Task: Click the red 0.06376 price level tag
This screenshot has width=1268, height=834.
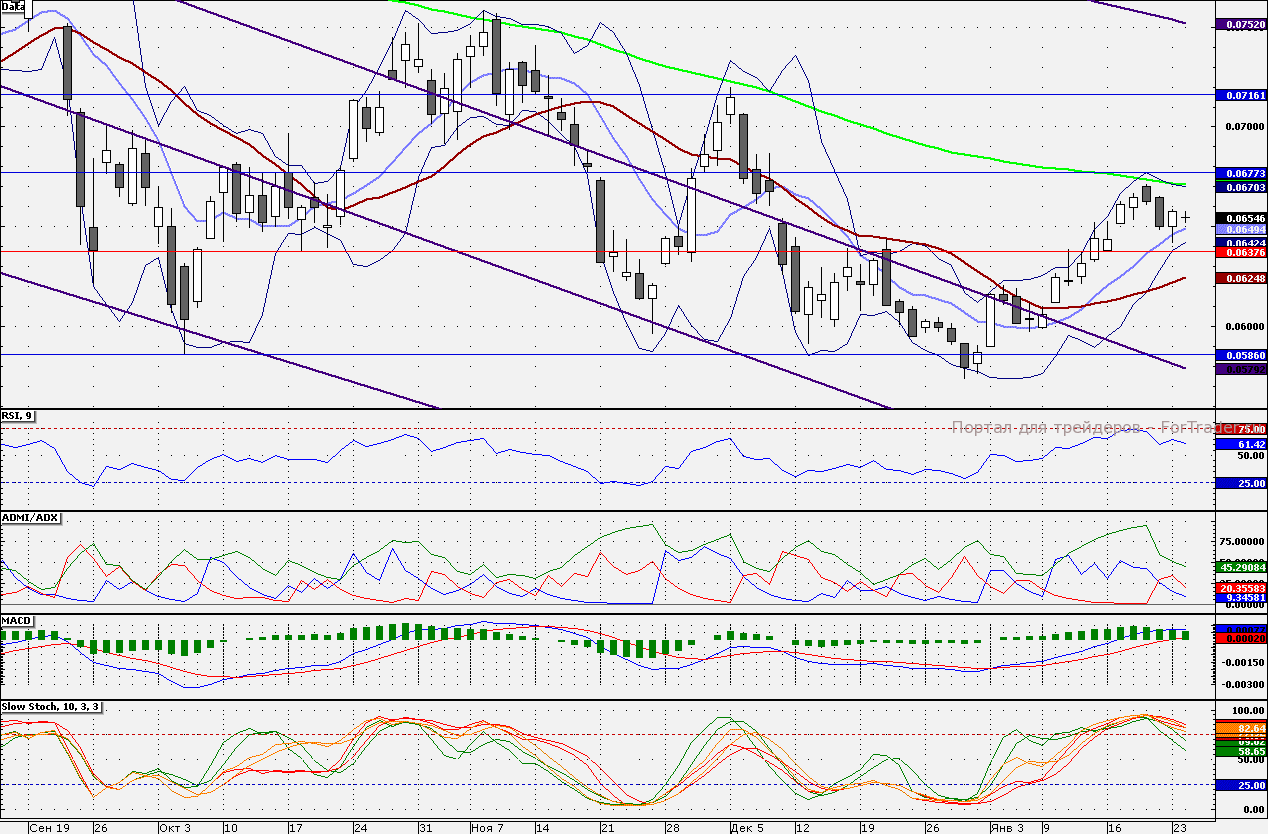Action: pos(1240,253)
